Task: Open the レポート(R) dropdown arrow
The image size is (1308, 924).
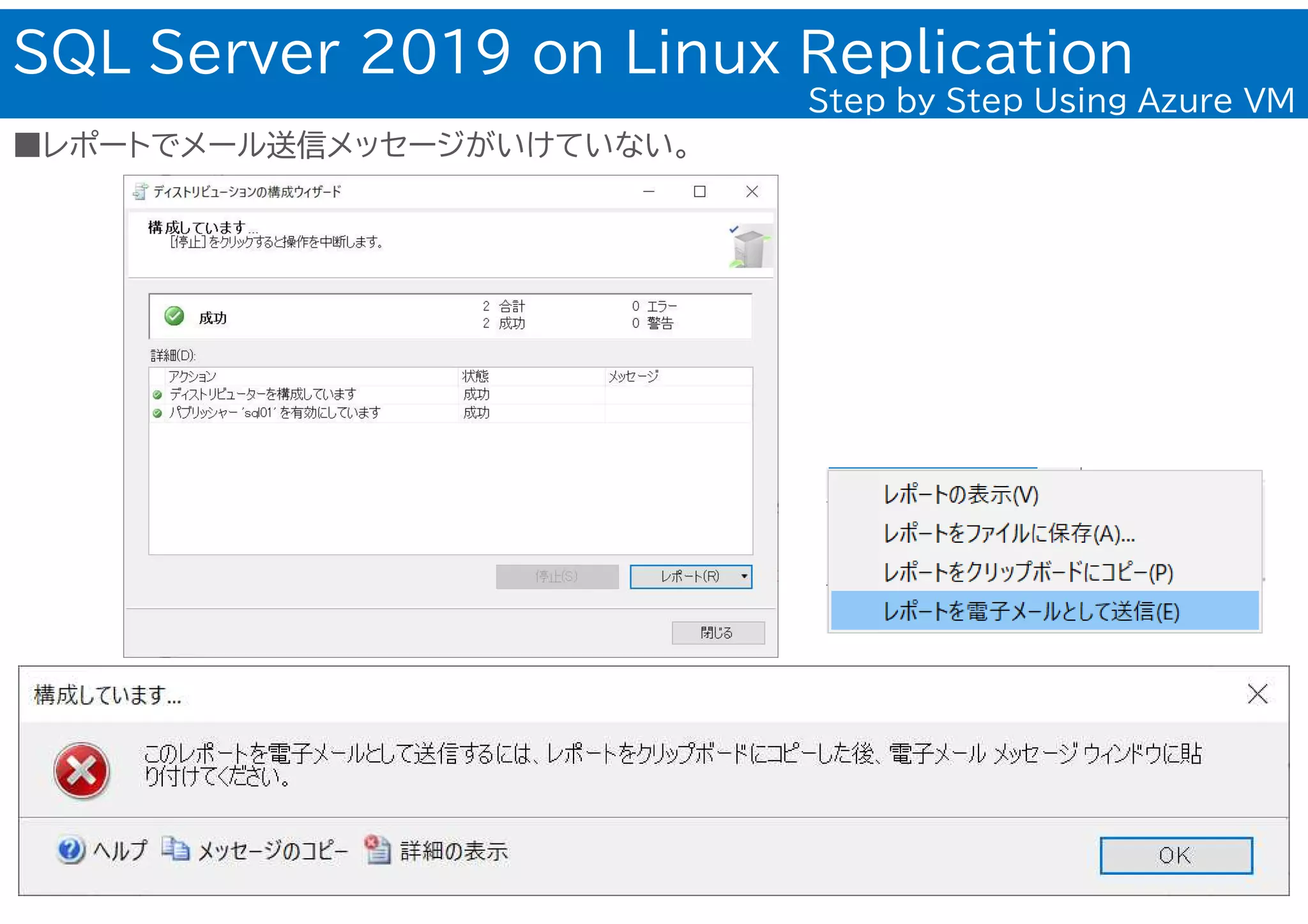Action: (x=744, y=577)
